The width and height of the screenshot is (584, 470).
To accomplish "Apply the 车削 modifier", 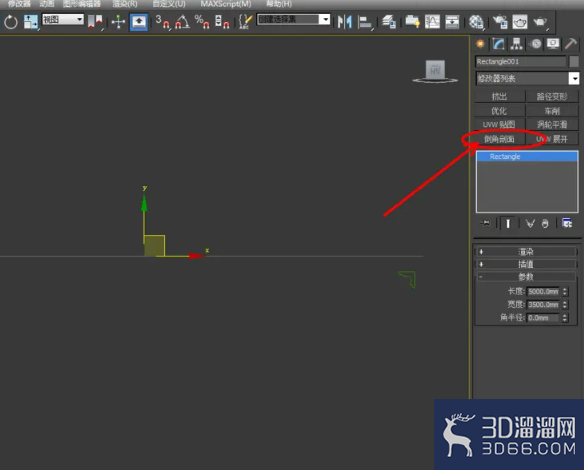I will point(552,111).
